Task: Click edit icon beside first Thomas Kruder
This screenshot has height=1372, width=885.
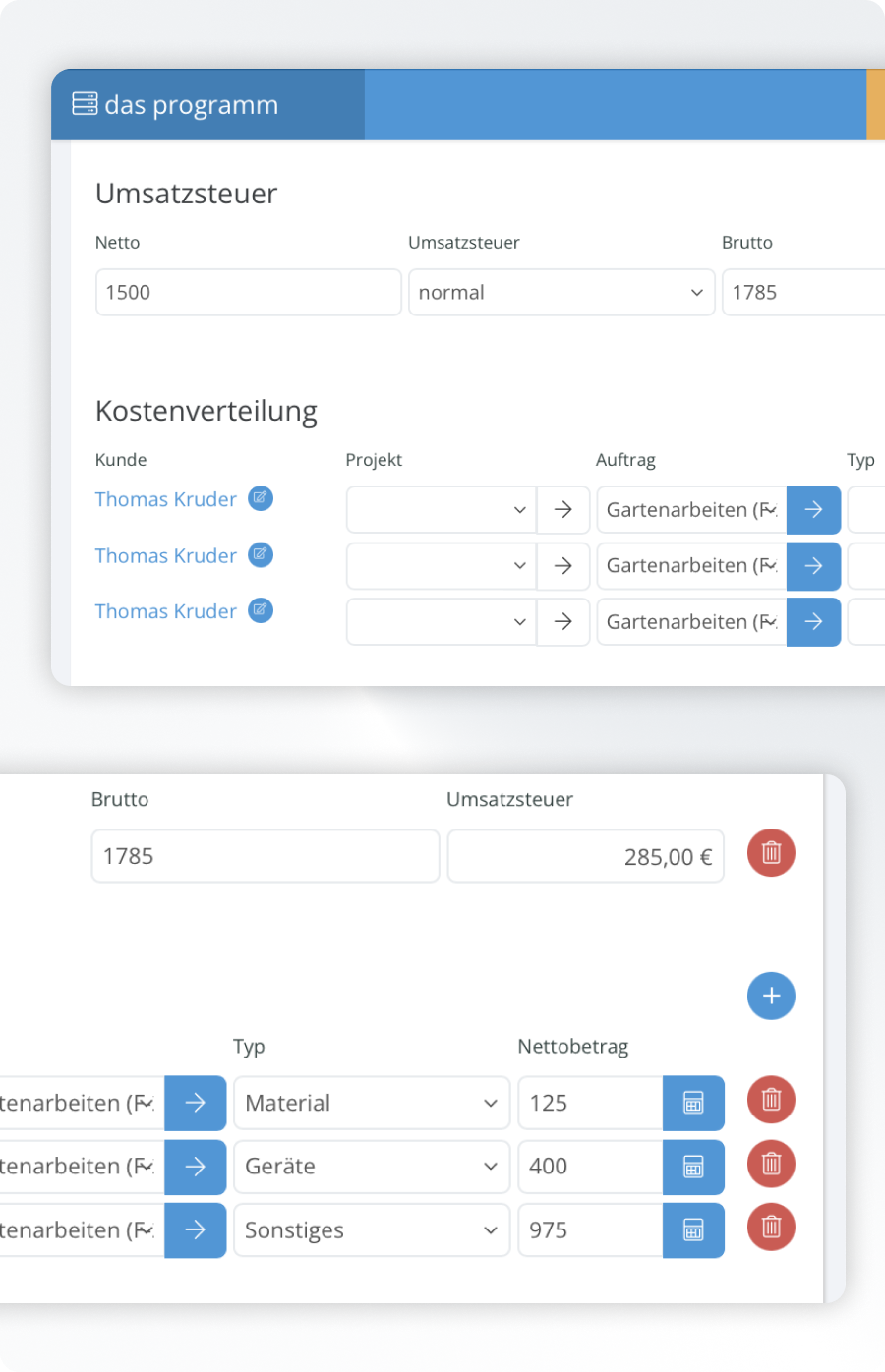Action: click(x=261, y=498)
